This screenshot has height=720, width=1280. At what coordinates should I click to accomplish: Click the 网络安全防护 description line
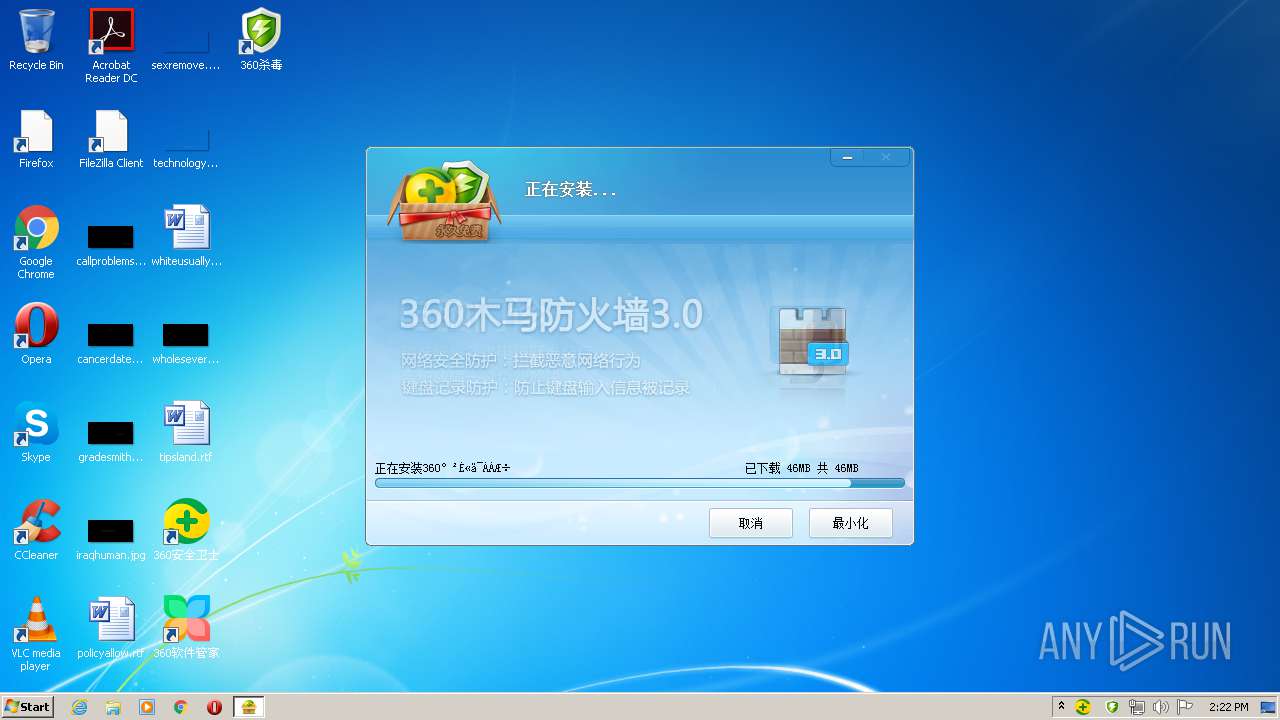[521, 360]
